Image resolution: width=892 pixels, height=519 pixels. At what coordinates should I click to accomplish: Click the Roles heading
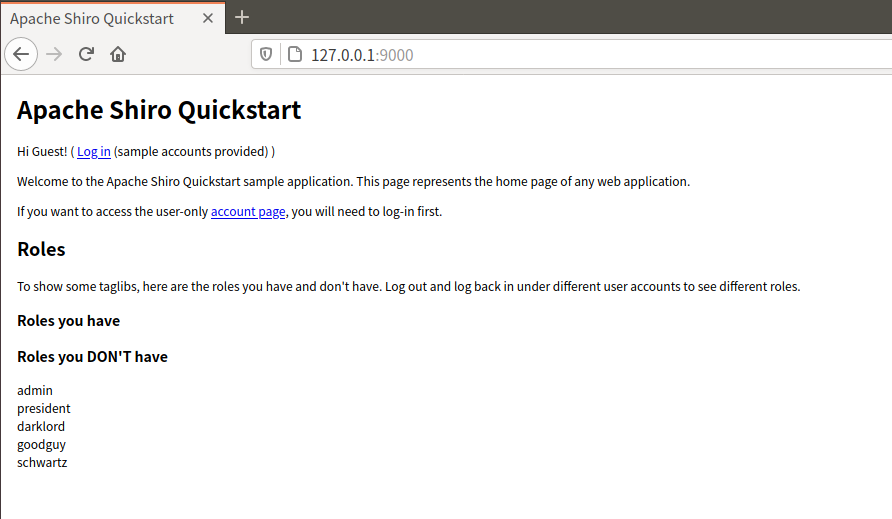[x=41, y=249]
